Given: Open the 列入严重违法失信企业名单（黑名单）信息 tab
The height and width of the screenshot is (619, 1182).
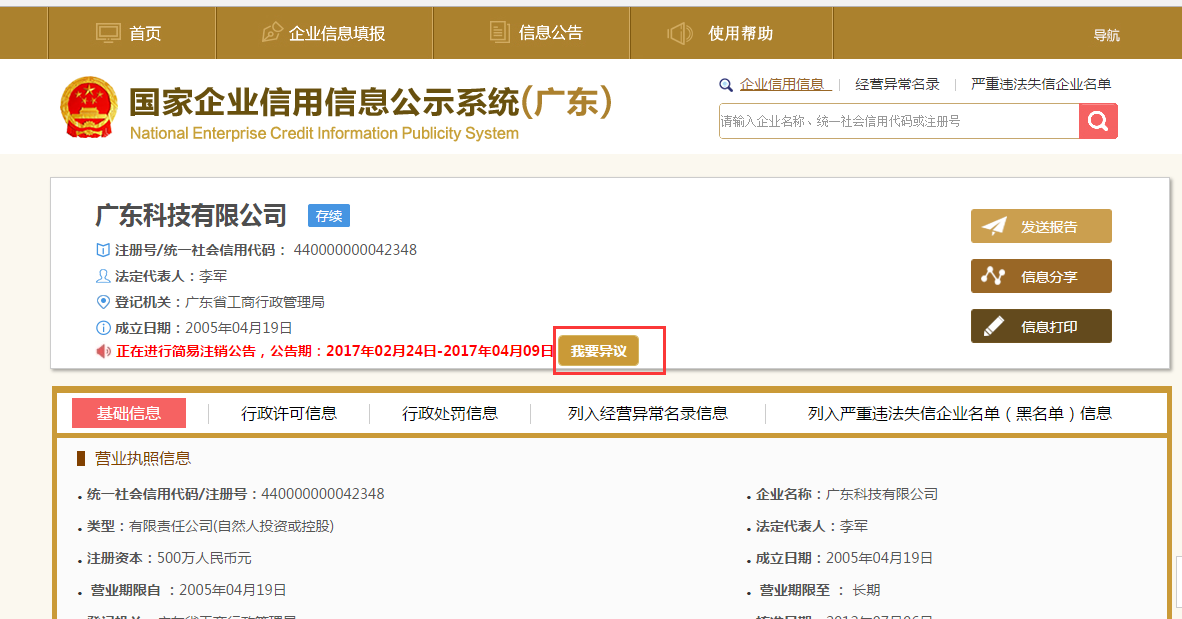Looking at the screenshot, I should [959, 413].
